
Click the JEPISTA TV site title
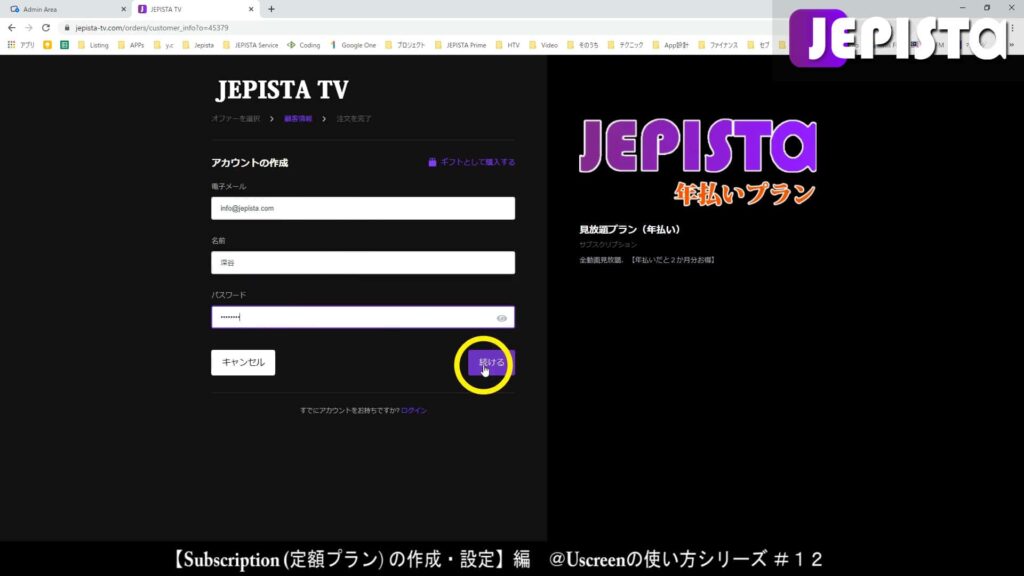(x=282, y=90)
